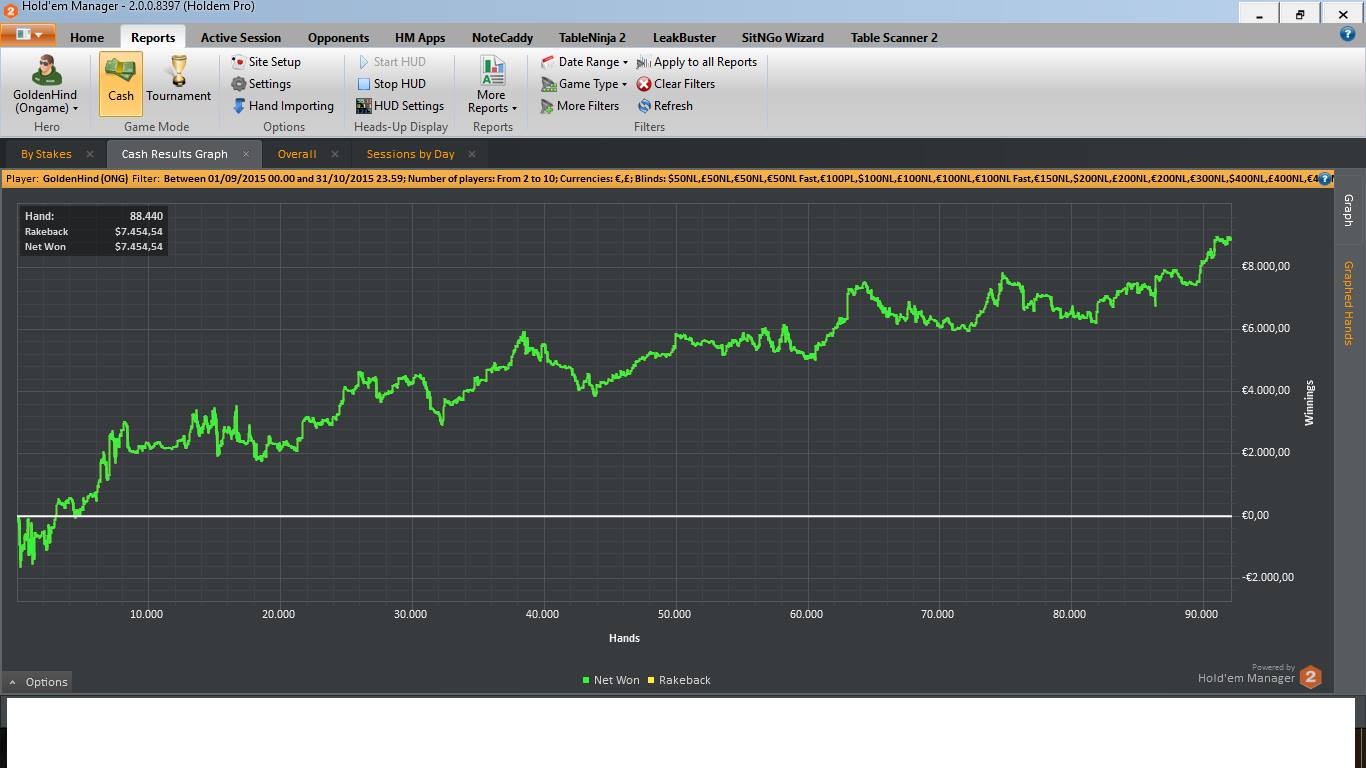Click Clear Filters red X button

[676, 84]
